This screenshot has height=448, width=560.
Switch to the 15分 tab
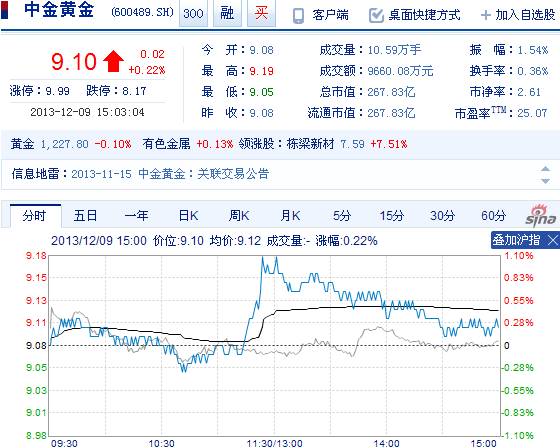392,216
